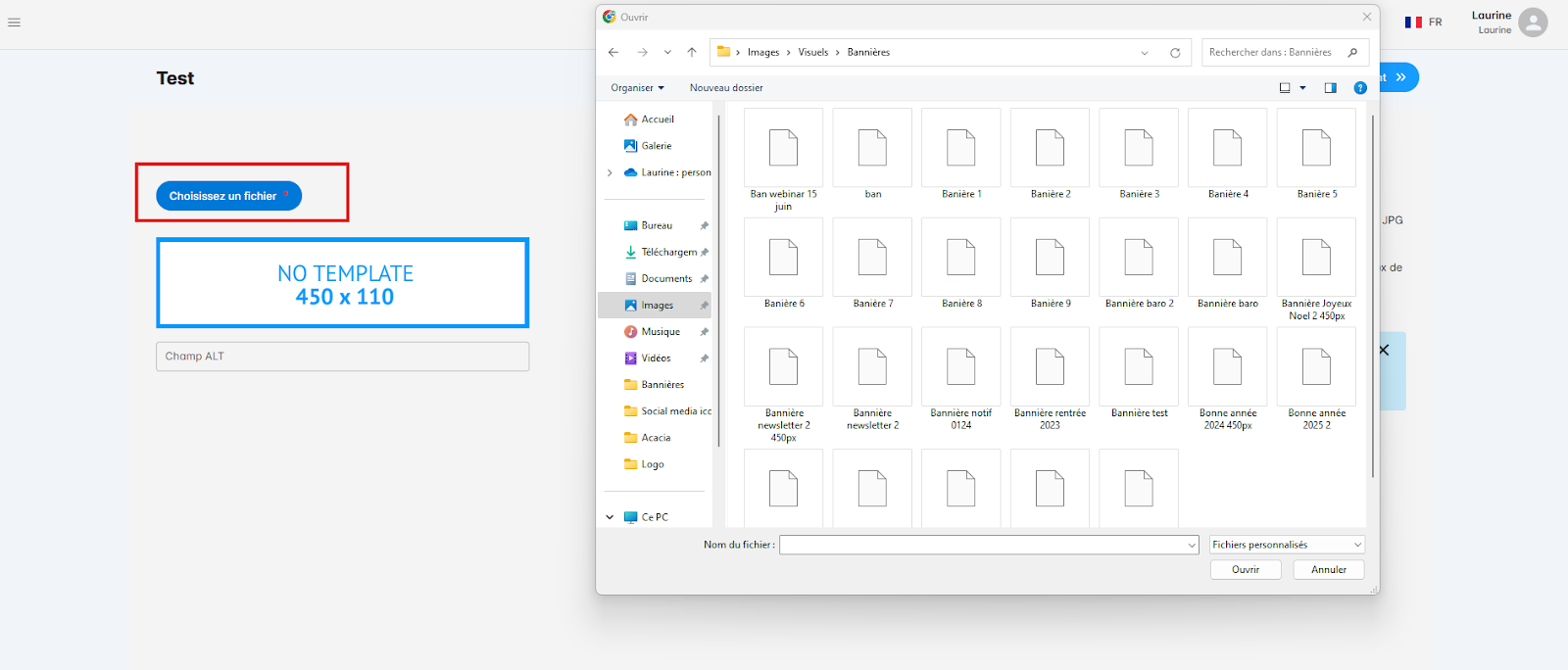Select file Banière 6
The height and width of the screenshot is (670, 1568).
pos(783,263)
